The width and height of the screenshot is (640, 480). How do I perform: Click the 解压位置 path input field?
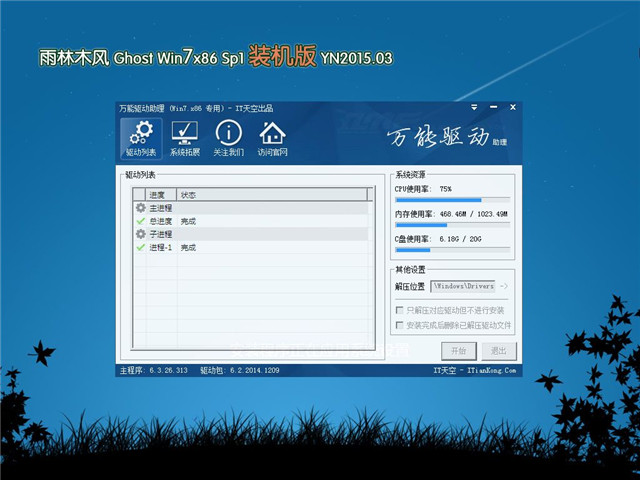[463, 286]
